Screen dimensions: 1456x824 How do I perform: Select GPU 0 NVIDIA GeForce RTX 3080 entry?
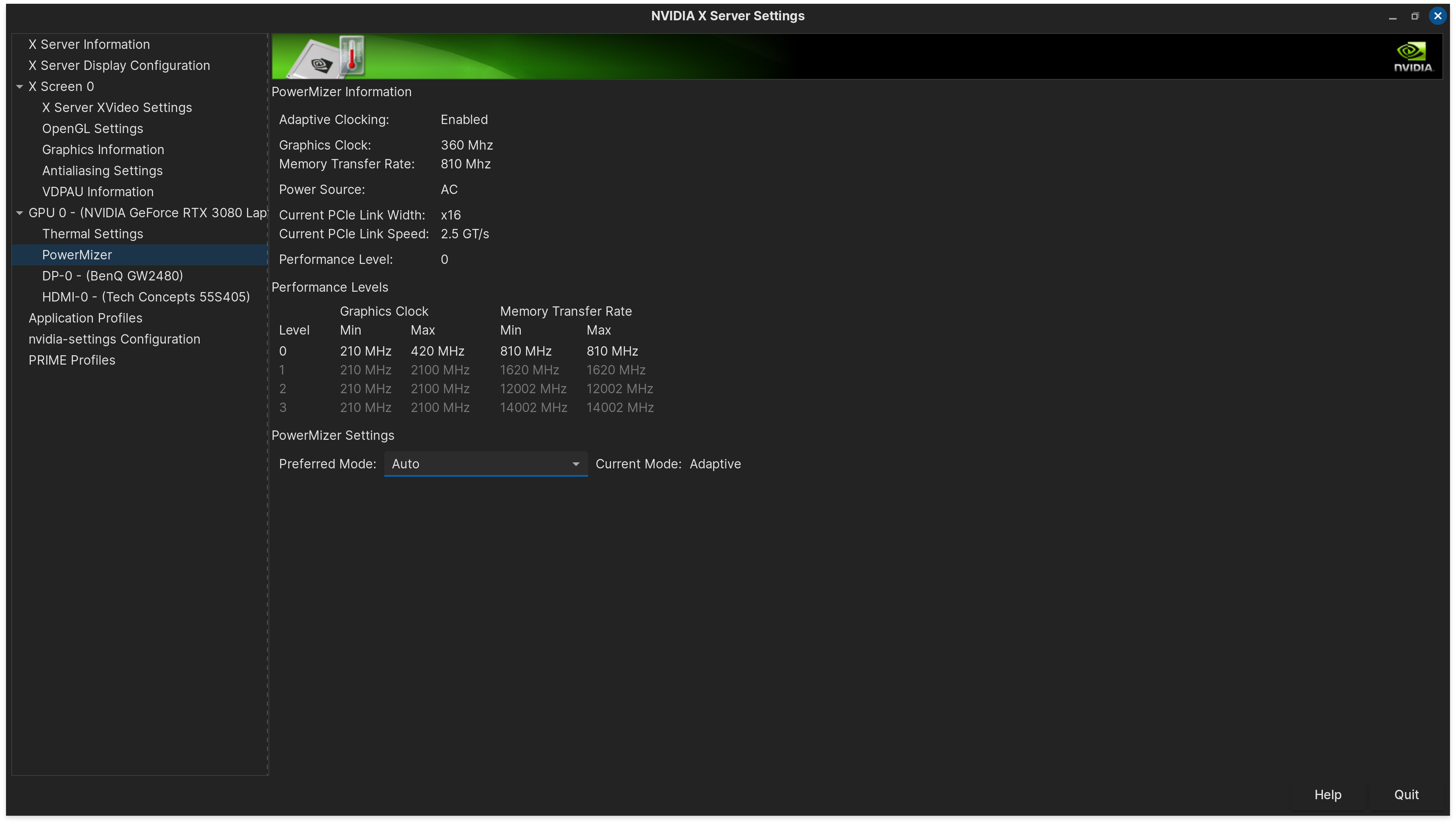[x=148, y=213]
